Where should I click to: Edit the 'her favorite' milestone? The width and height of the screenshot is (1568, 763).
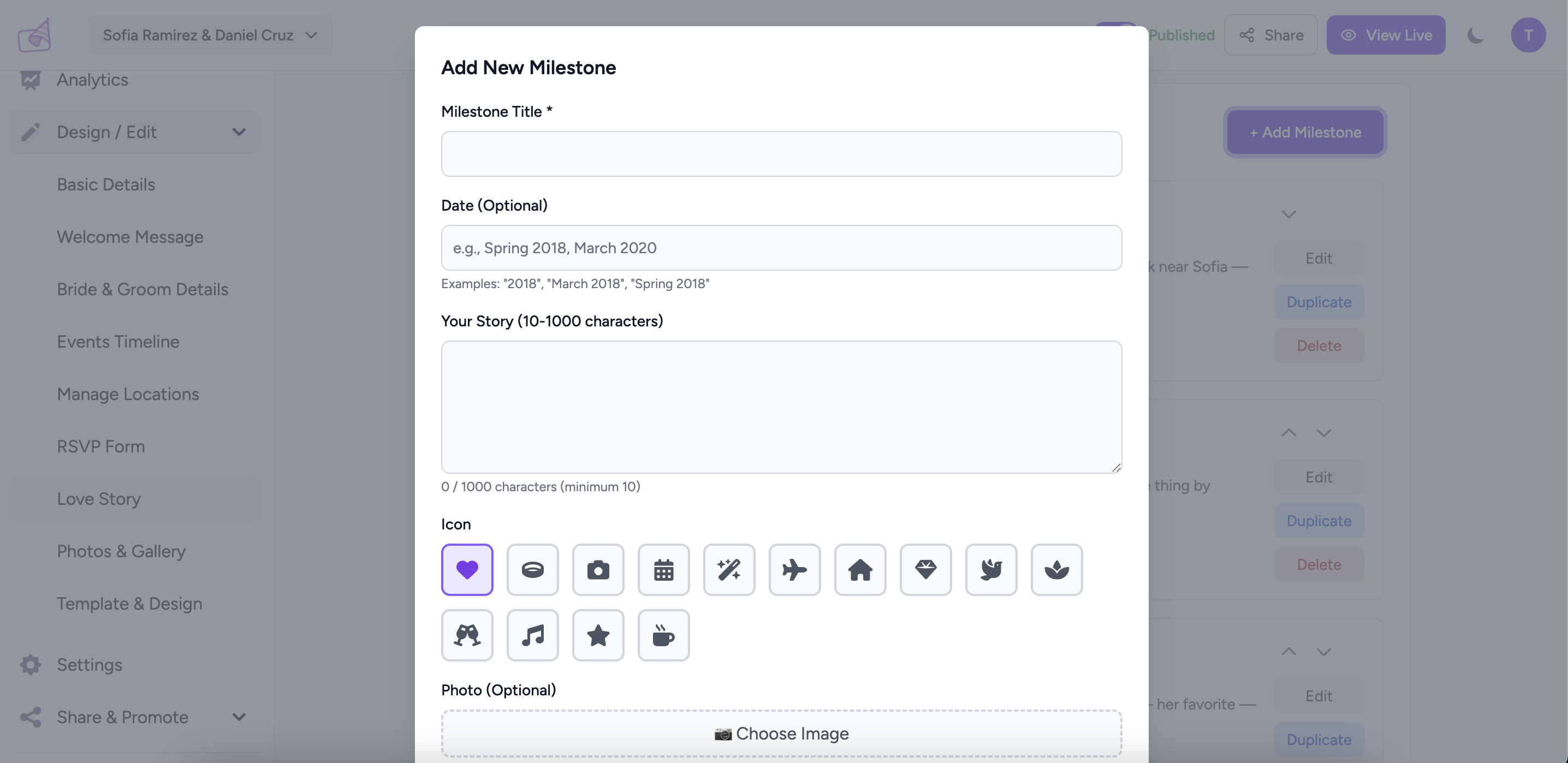click(1318, 696)
